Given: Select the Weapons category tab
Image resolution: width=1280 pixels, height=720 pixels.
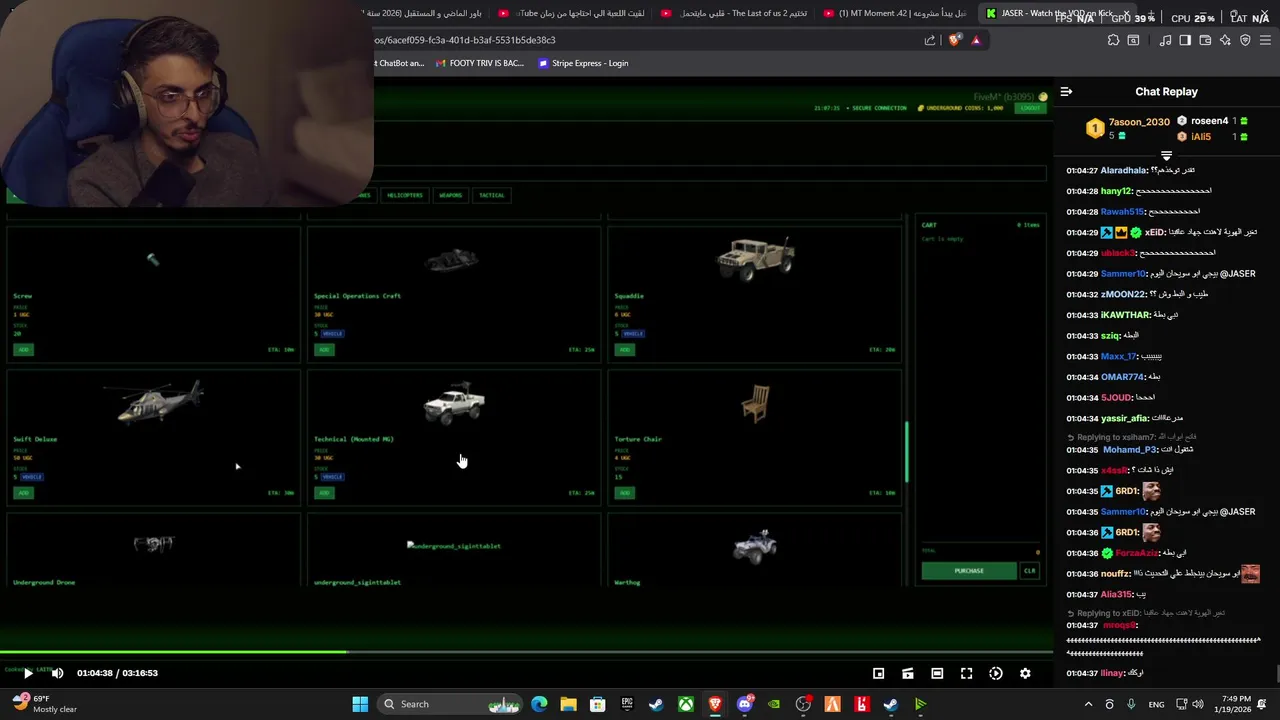Looking at the screenshot, I should tap(451, 195).
